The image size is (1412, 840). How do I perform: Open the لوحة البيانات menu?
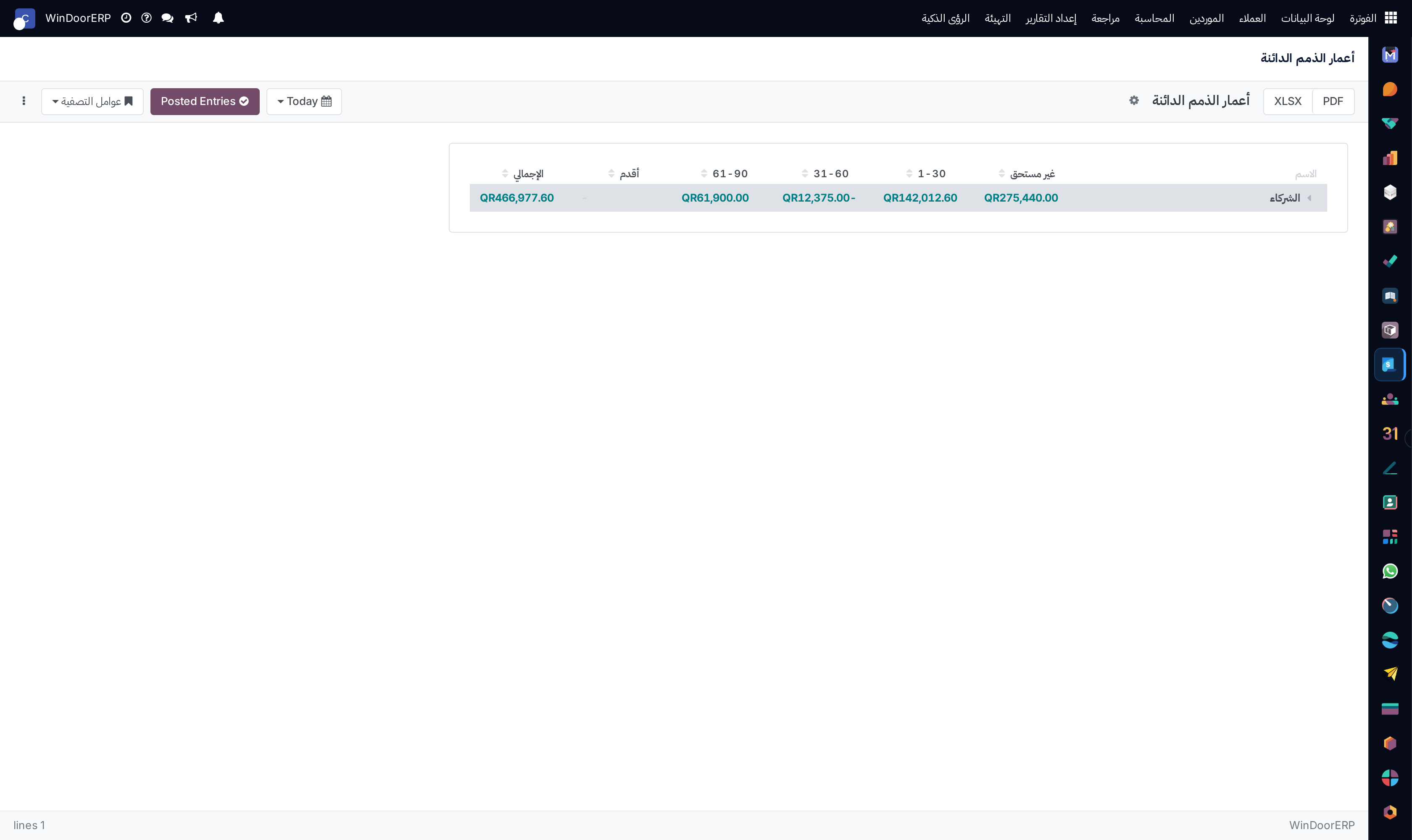click(x=1308, y=18)
